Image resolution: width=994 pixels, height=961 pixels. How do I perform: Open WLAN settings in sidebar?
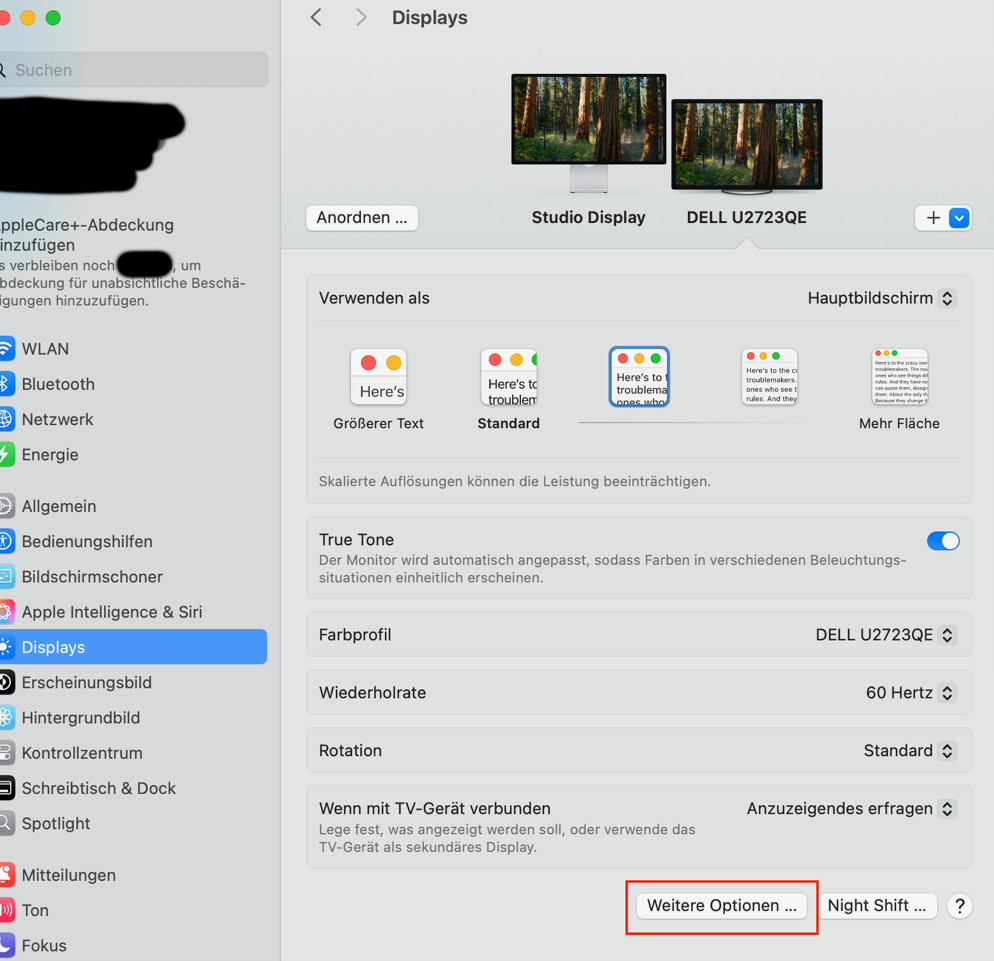point(133,349)
